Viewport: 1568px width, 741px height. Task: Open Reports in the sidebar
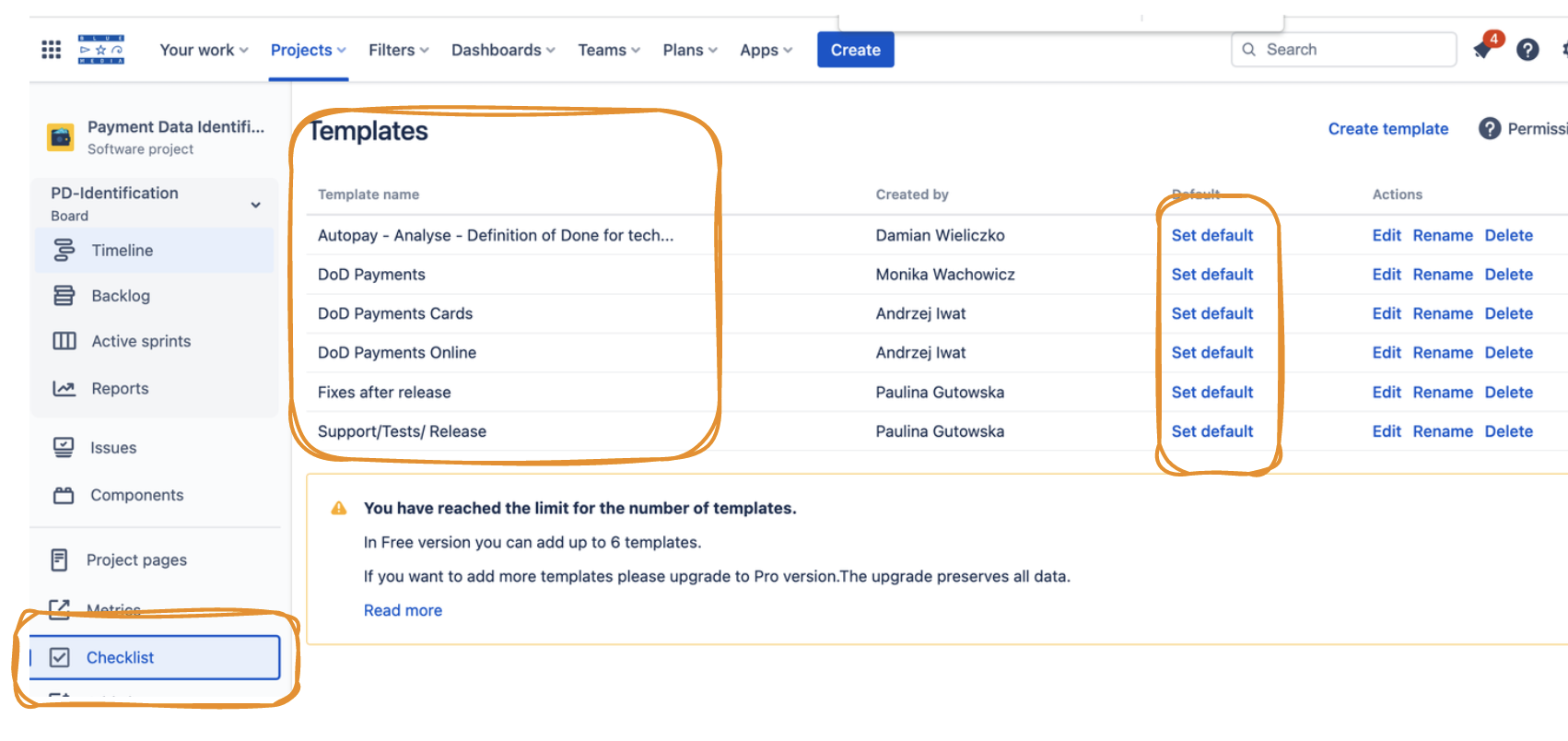[119, 389]
